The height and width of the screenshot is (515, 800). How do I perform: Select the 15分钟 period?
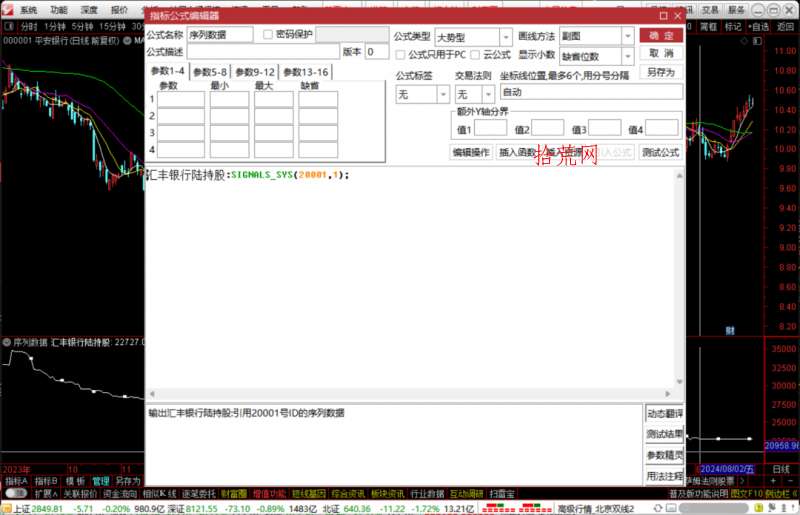(x=112, y=26)
